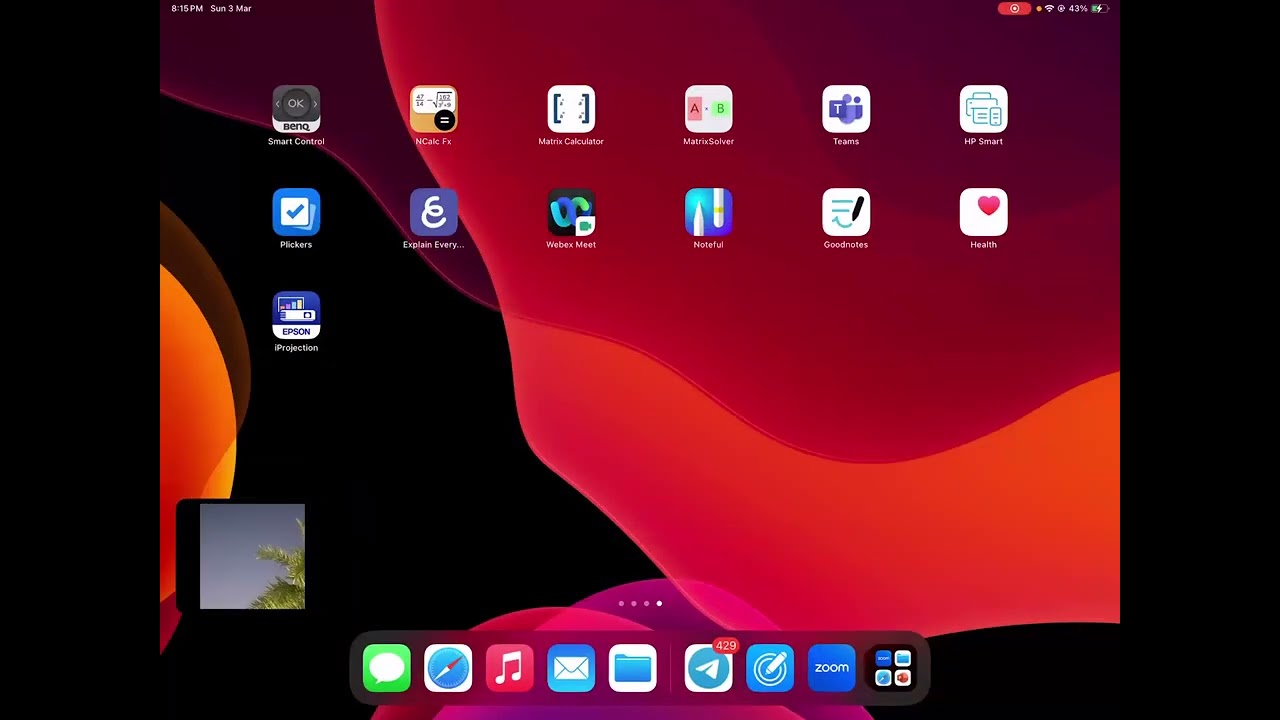Tap the charging battery icon in the status bar

pos(1100,9)
